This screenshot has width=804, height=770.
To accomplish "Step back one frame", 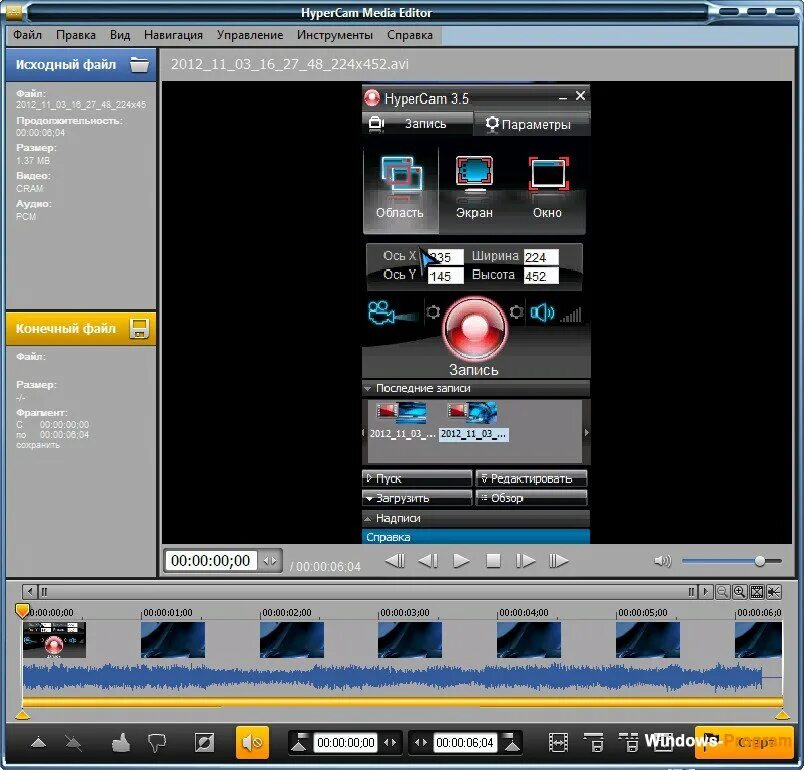I will pyautogui.click(x=428, y=561).
